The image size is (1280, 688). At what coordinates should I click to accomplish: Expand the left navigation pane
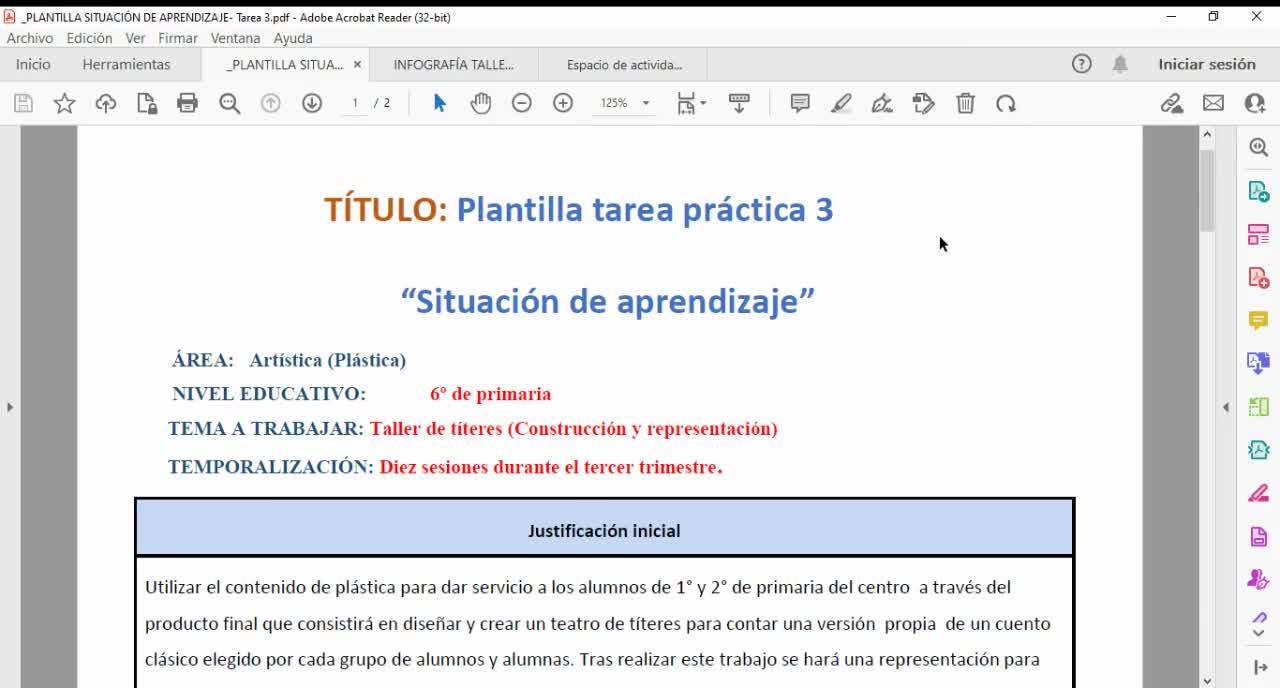tap(10, 407)
